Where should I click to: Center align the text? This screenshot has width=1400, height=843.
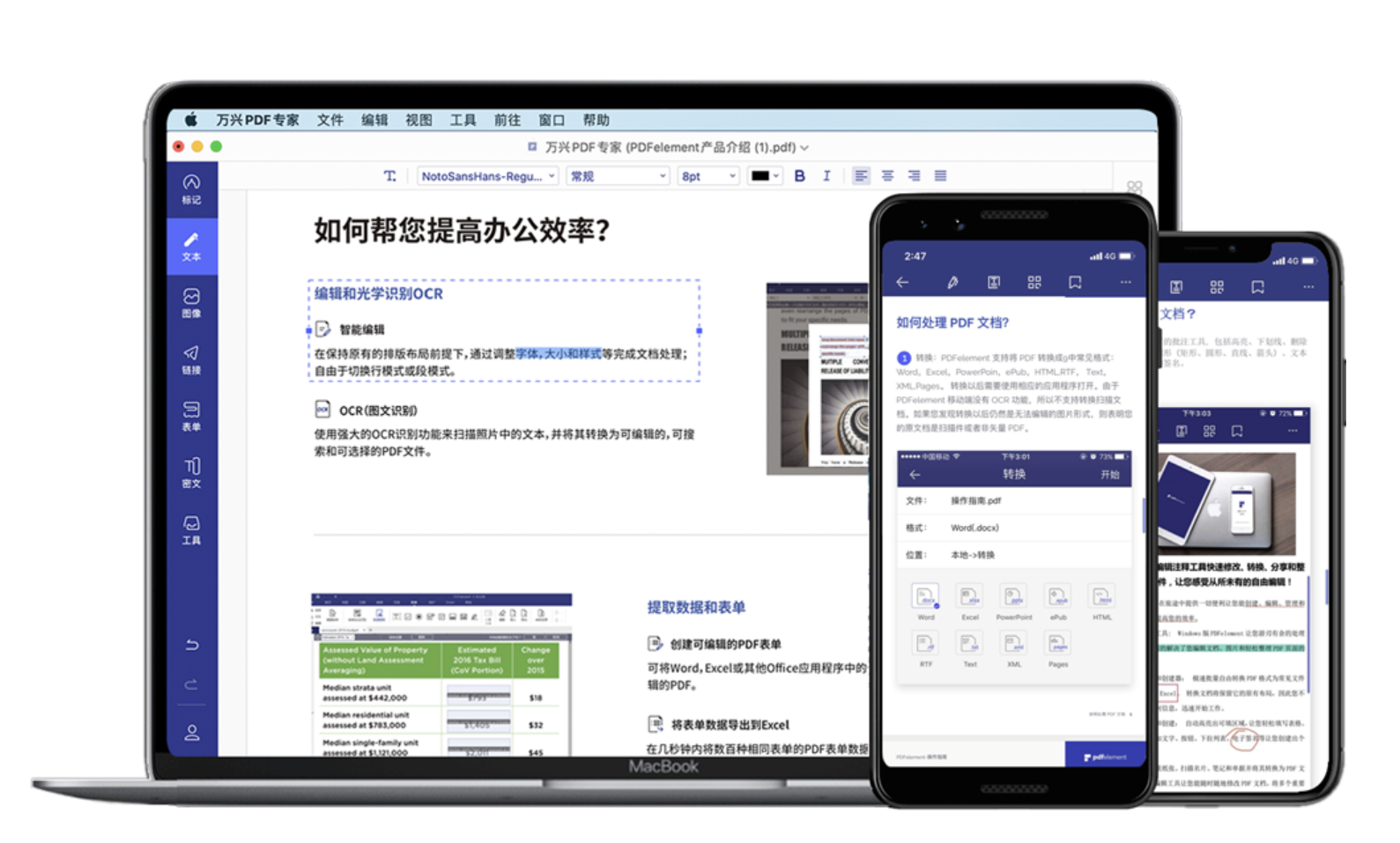point(887,176)
